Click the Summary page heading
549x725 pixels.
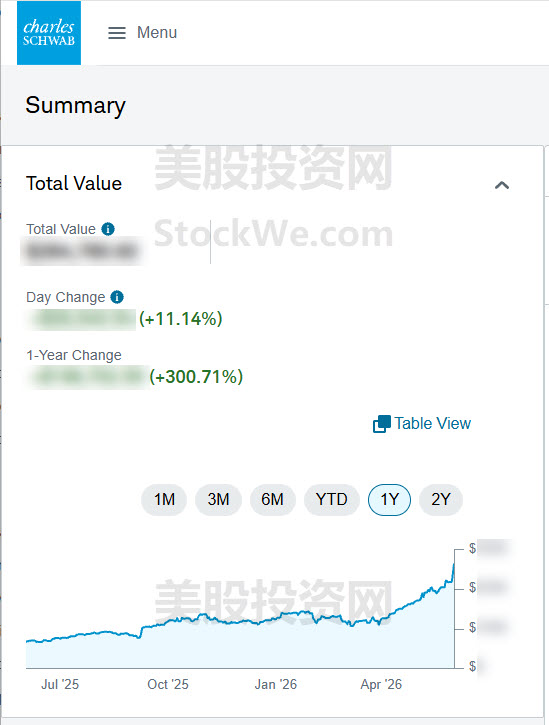coord(75,105)
